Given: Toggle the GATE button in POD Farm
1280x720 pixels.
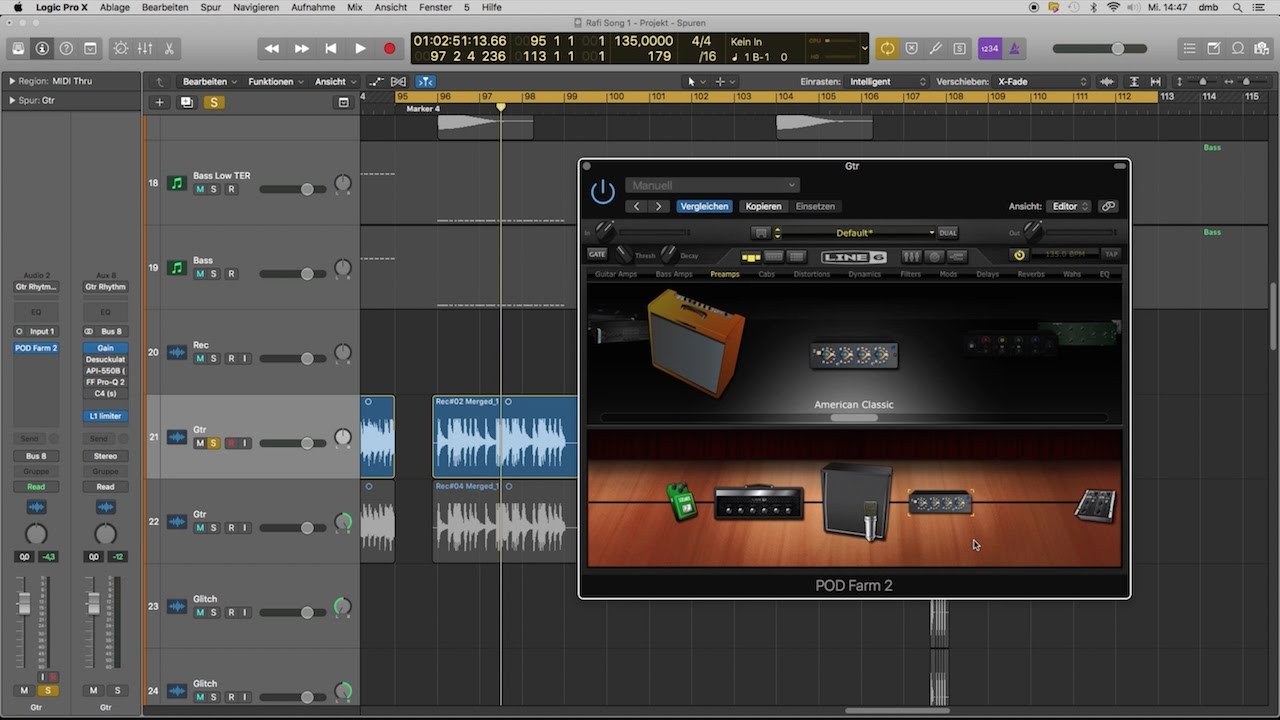Looking at the screenshot, I should (x=597, y=254).
